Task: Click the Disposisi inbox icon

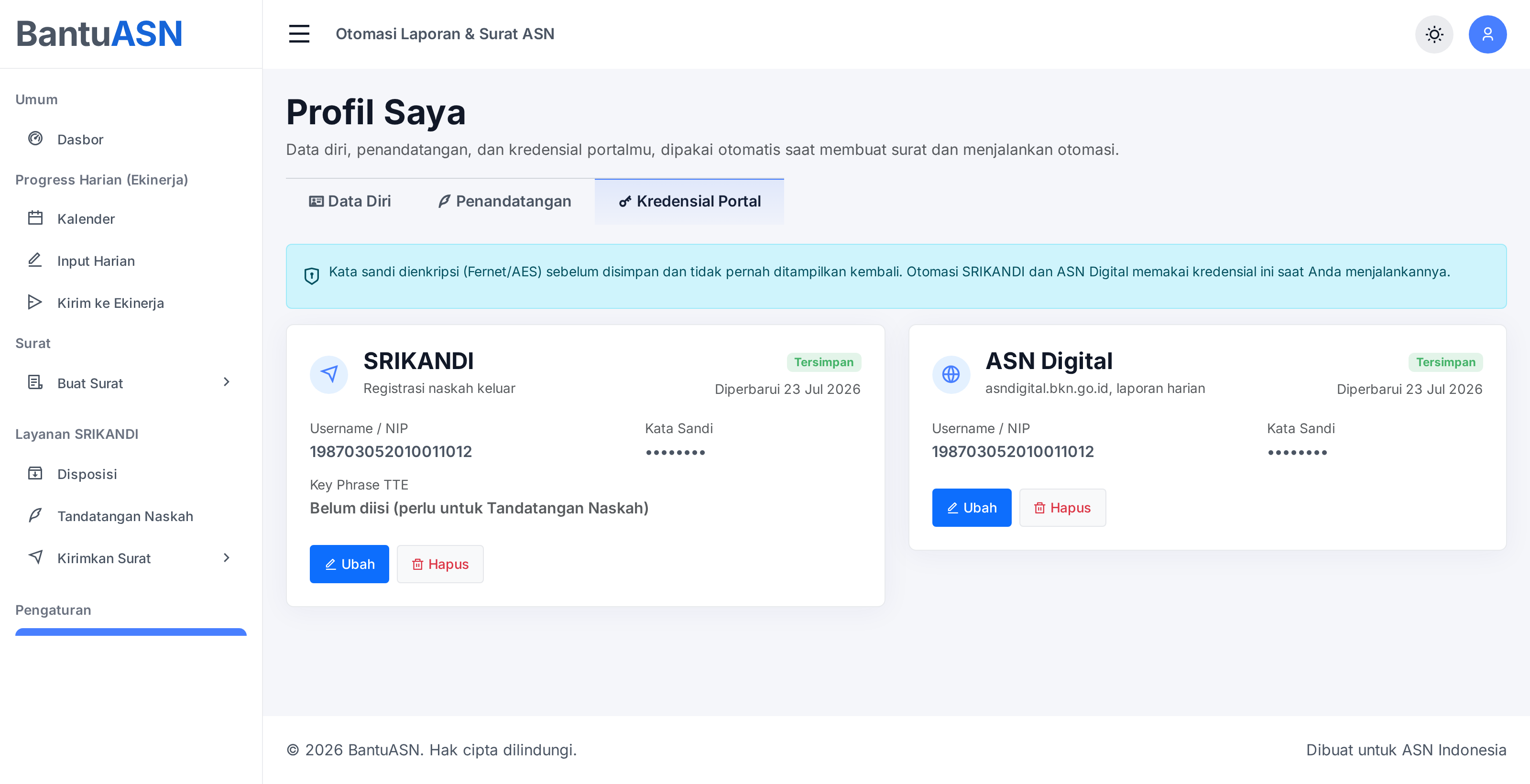Action: click(36, 473)
